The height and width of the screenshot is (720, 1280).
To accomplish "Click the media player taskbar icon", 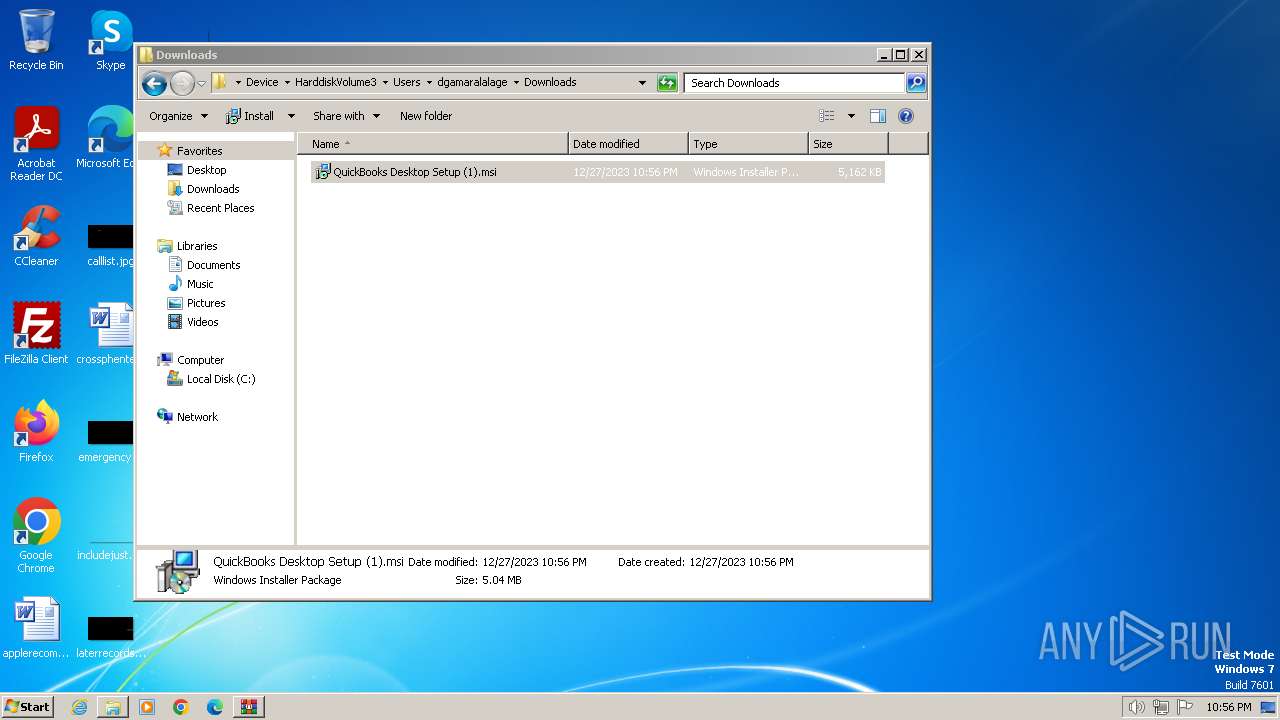I will point(147,707).
